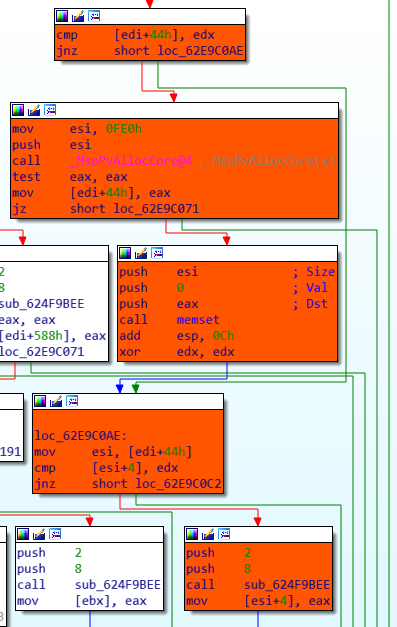Click group nodes icon on loc_62E9C0AE block

(x=72, y=401)
